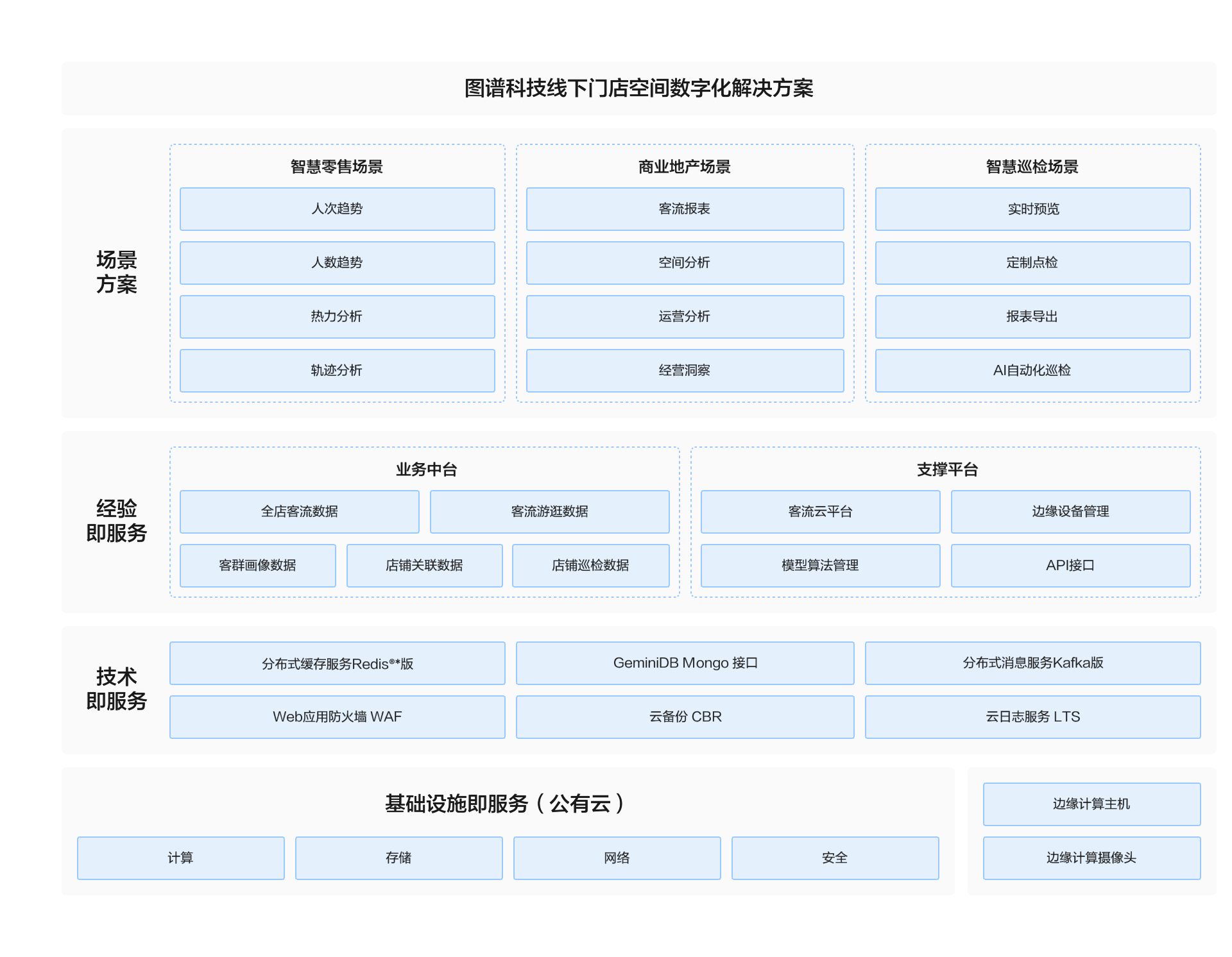The width and height of the screenshot is (1232, 957).
Task: Click the 热力分析 box
Action: coord(338,317)
